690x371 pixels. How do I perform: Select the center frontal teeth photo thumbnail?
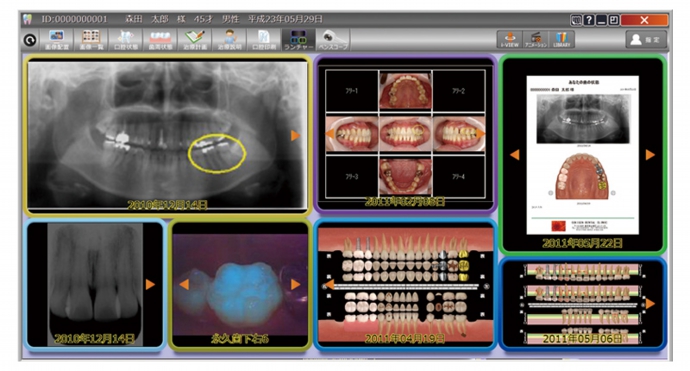pyautogui.click(x=405, y=134)
